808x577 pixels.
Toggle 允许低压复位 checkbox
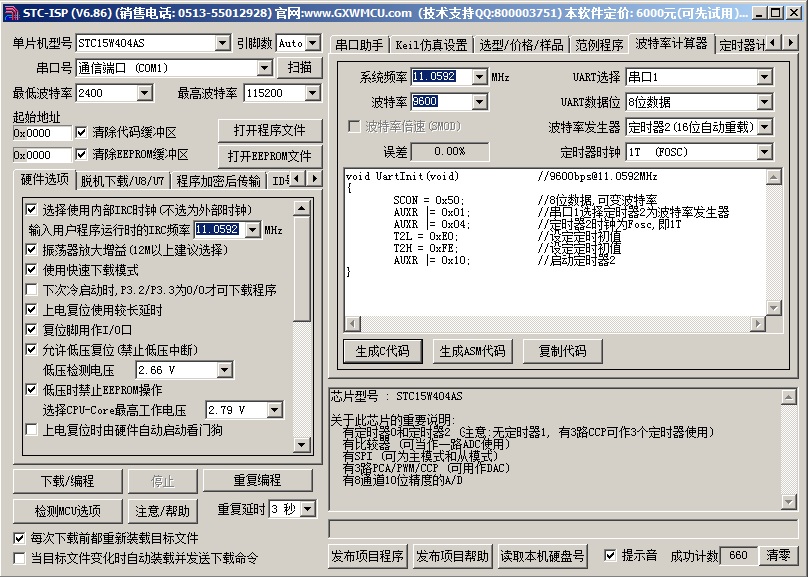[31, 350]
